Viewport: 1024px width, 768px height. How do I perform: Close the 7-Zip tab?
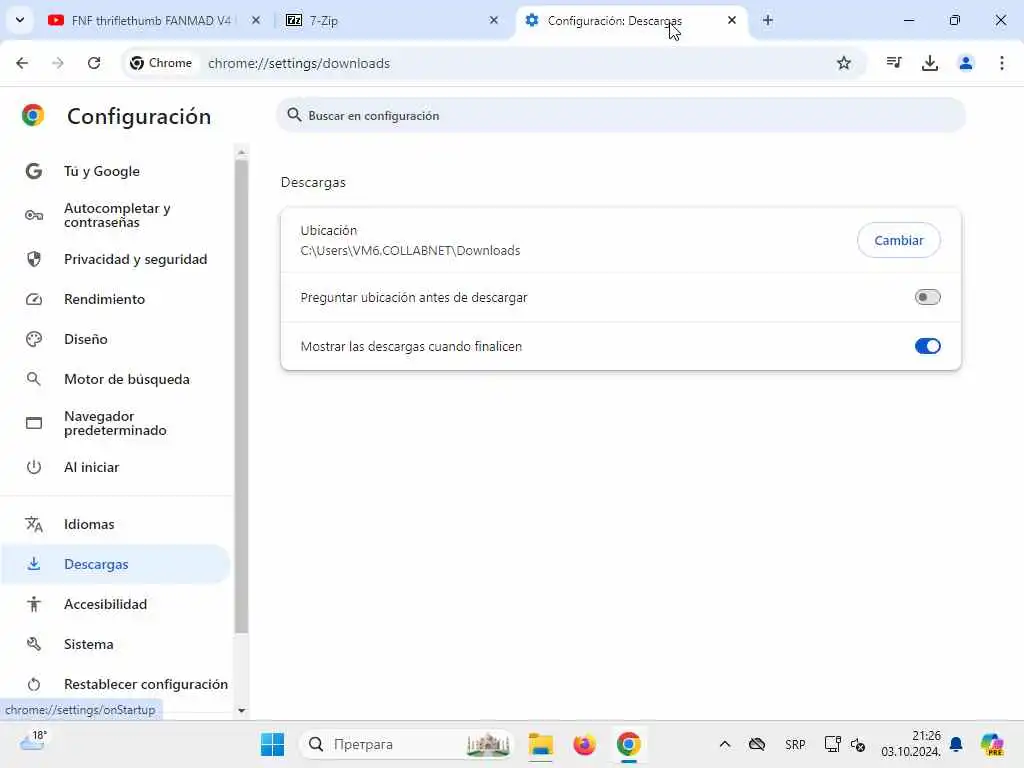click(x=494, y=20)
